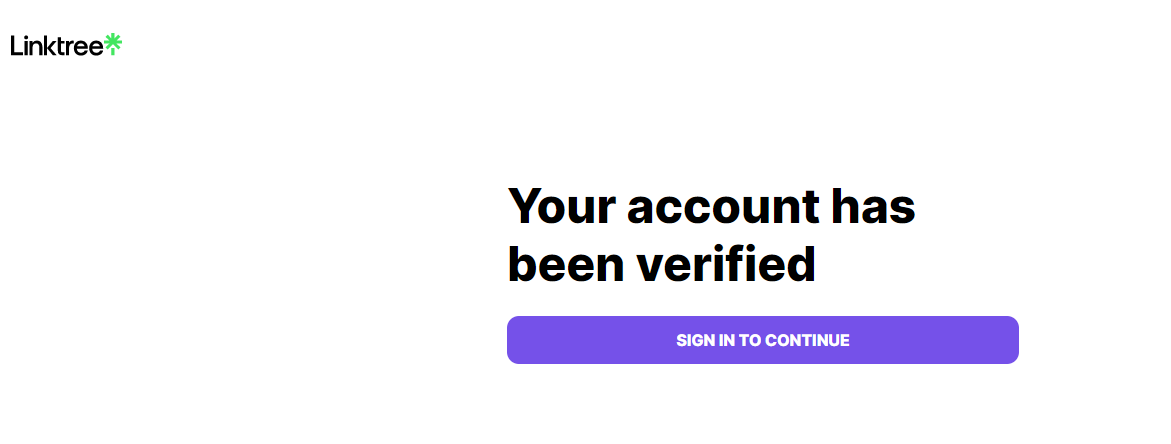Viewport: 1171px width, 444px height.
Task: Click the right edge of purple sign-in button
Action: (1013, 340)
